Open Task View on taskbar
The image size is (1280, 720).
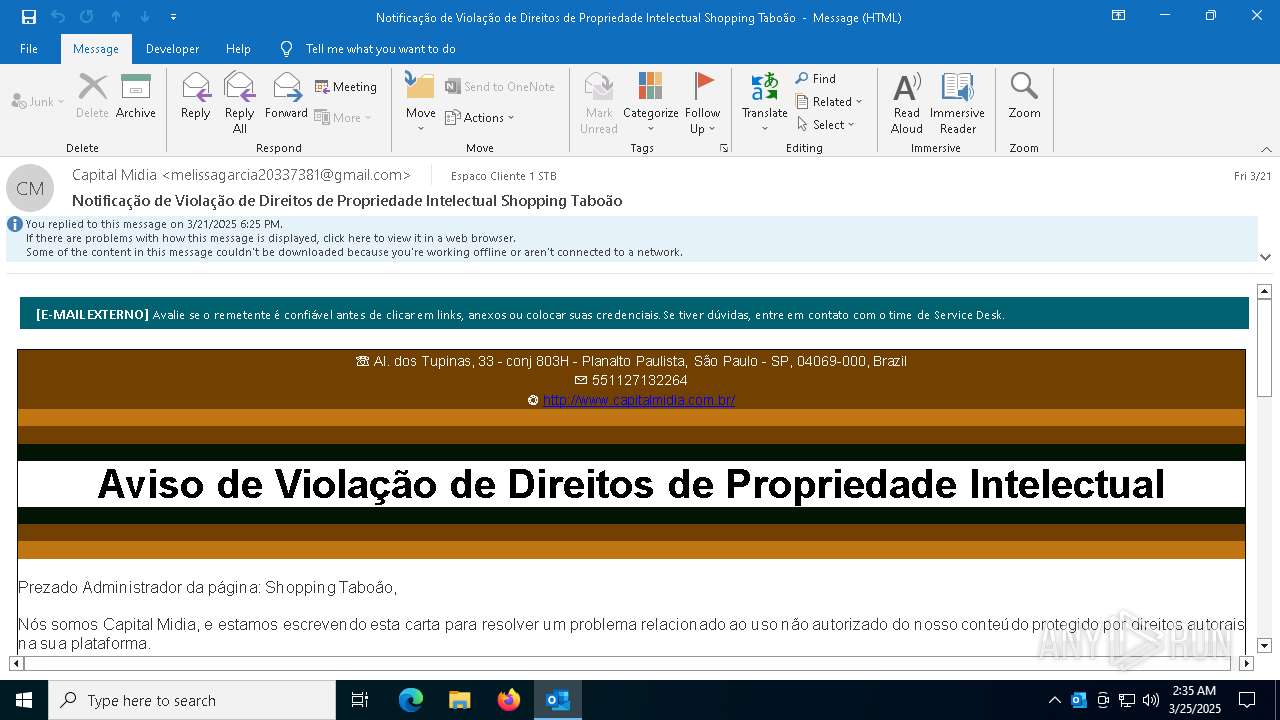[360, 700]
